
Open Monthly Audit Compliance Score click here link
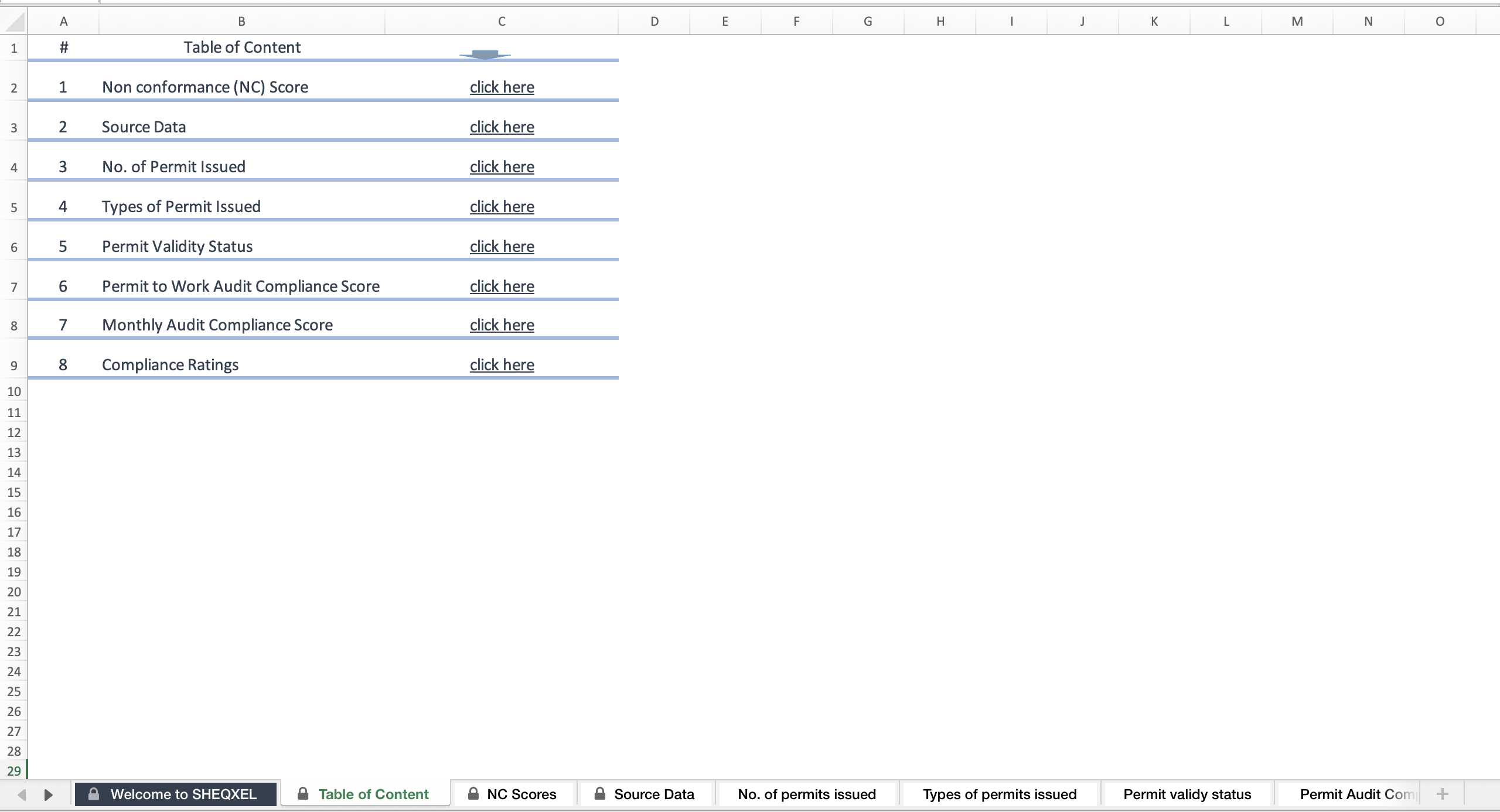(x=502, y=325)
